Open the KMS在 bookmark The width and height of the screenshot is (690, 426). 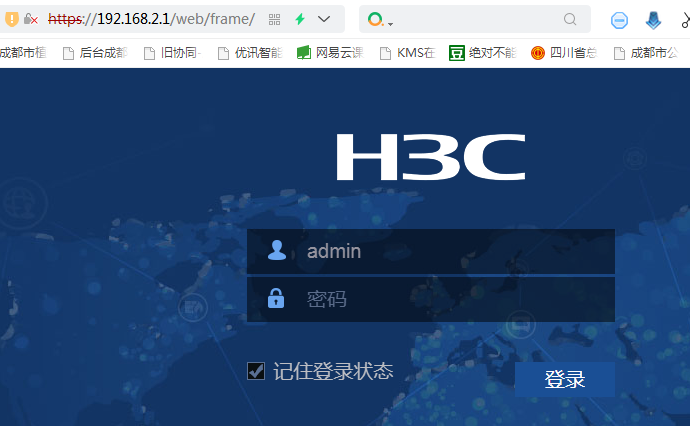[x=407, y=53]
